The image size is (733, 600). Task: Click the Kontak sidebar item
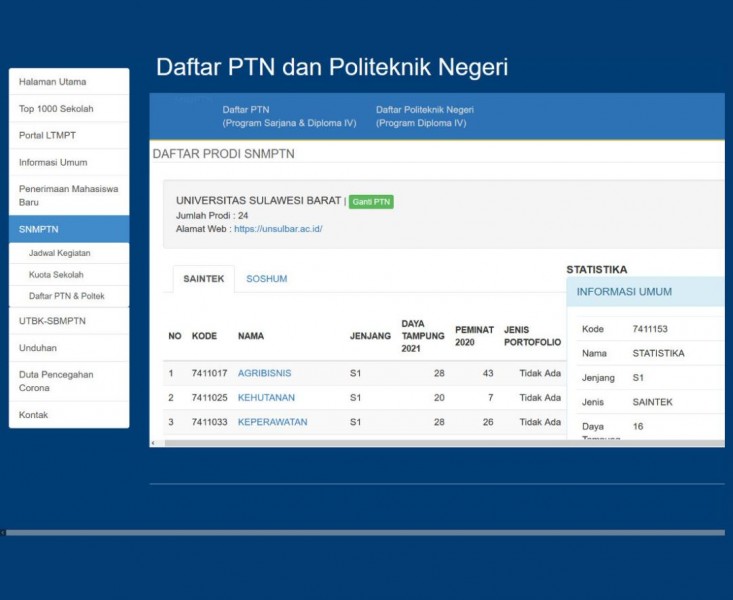[34, 415]
